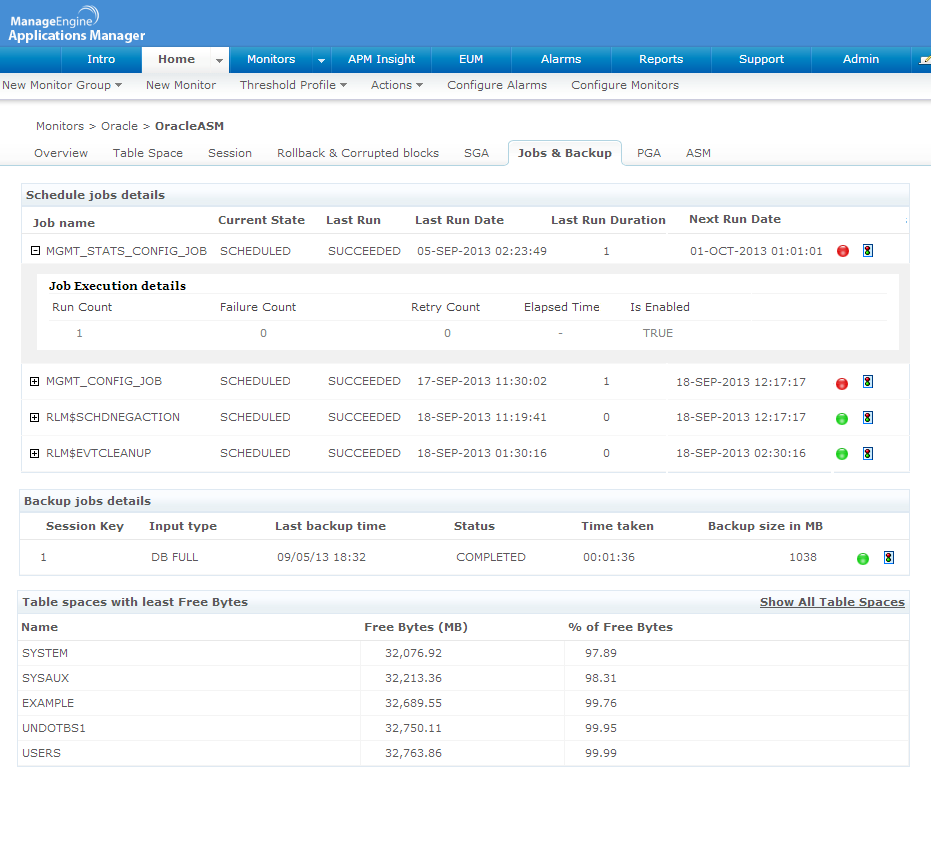Image resolution: width=931 pixels, height=860 pixels.
Task: Open alarm configuration icon for MGMT_STATS_CONFIG_JOB row
Action: [867, 251]
